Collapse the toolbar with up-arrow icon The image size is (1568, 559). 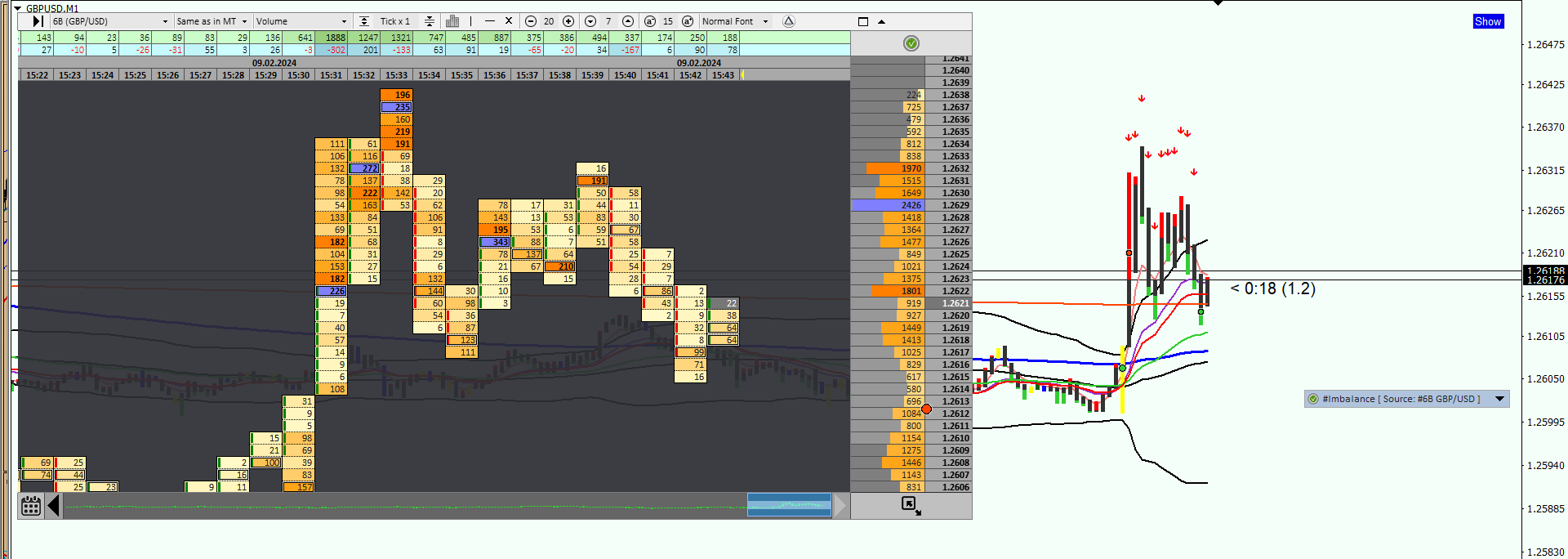pos(881,22)
